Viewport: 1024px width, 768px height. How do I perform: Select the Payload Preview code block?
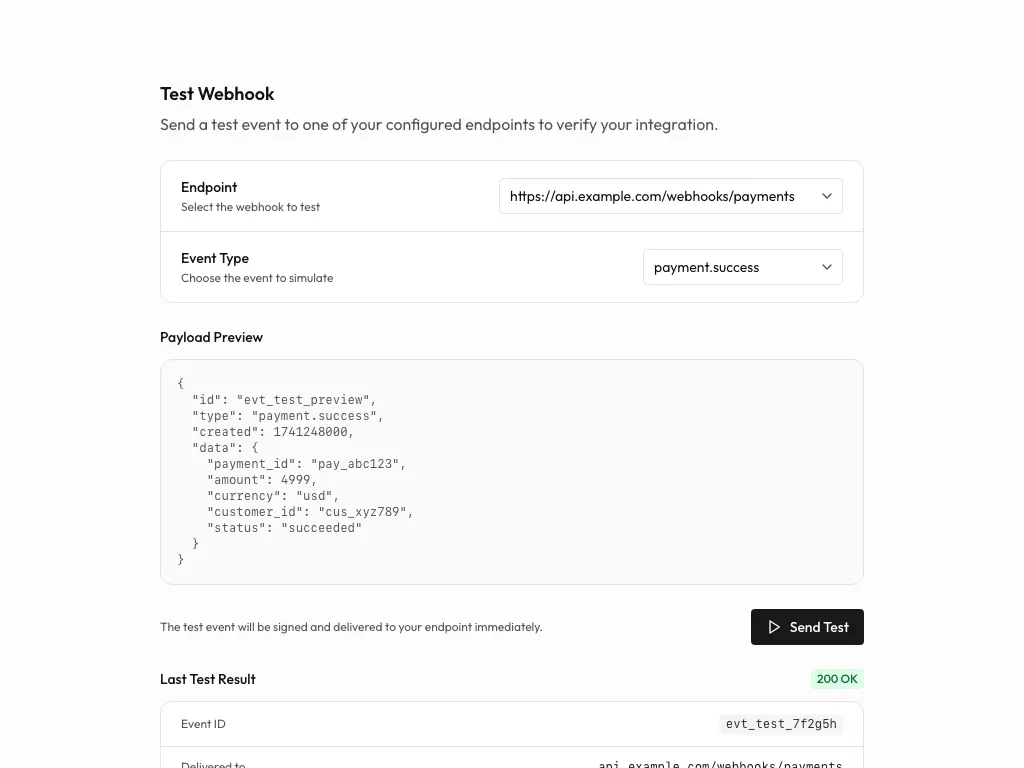[511, 471]
